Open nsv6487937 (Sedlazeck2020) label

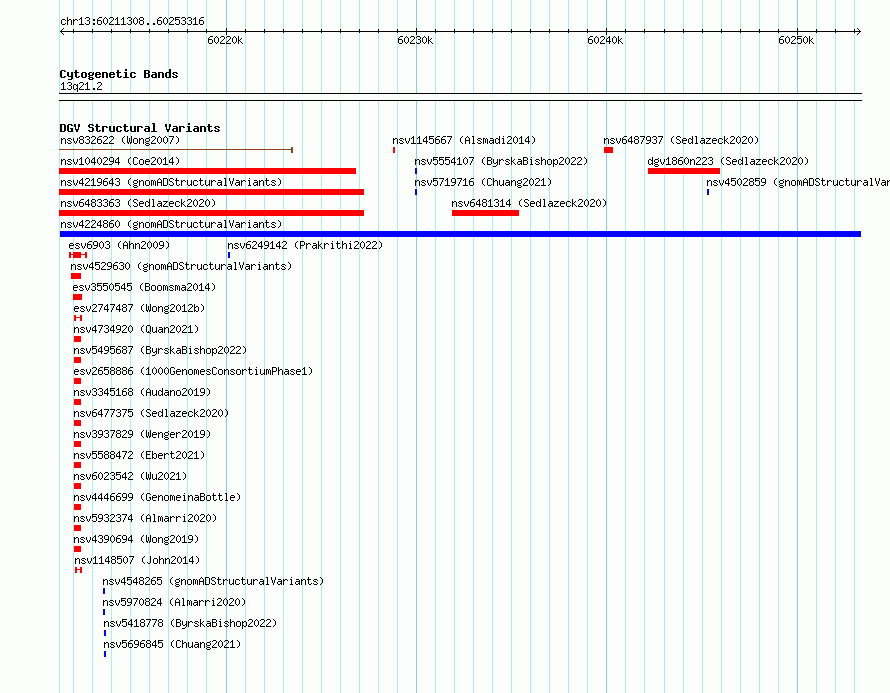coord(681,140)
